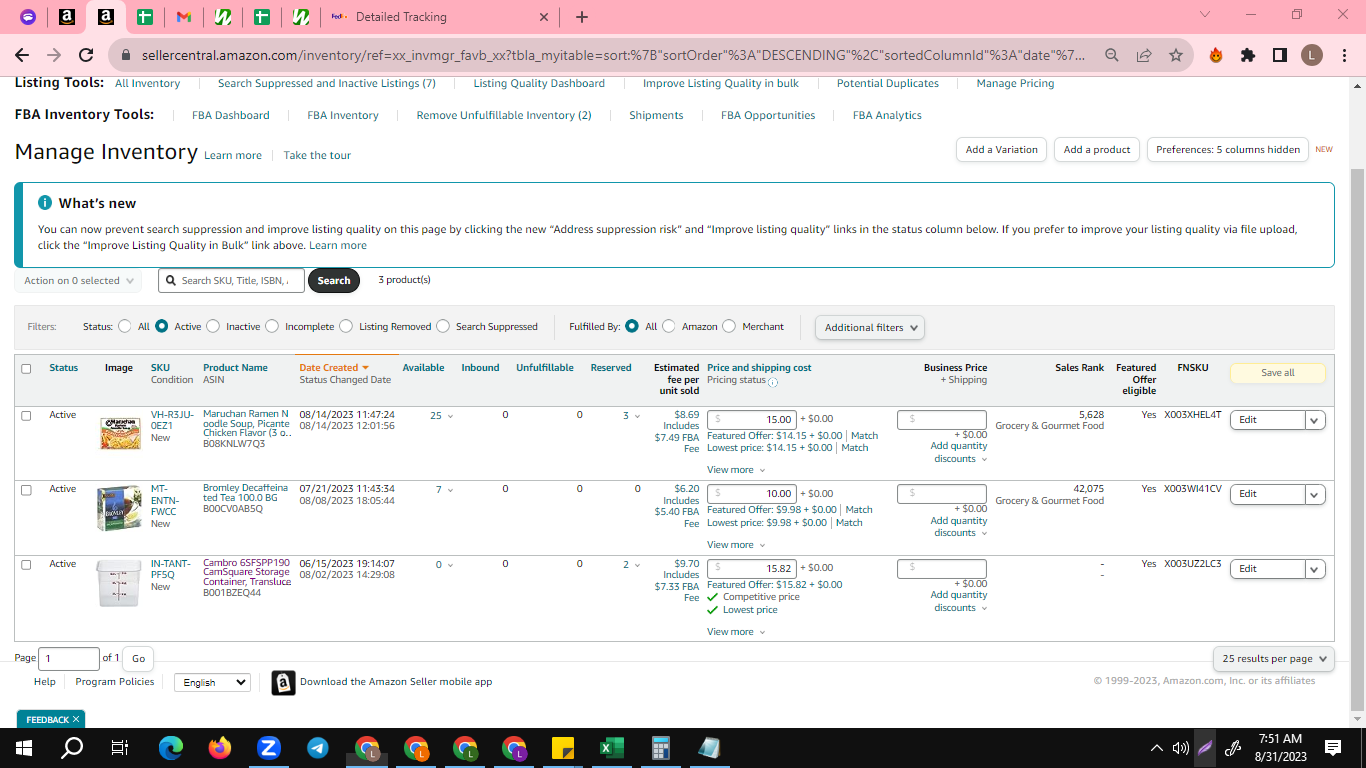Check the Cambro CamSquare row checkbox
The width and height of the screenshot is (1366, 768).
(26, 564)
